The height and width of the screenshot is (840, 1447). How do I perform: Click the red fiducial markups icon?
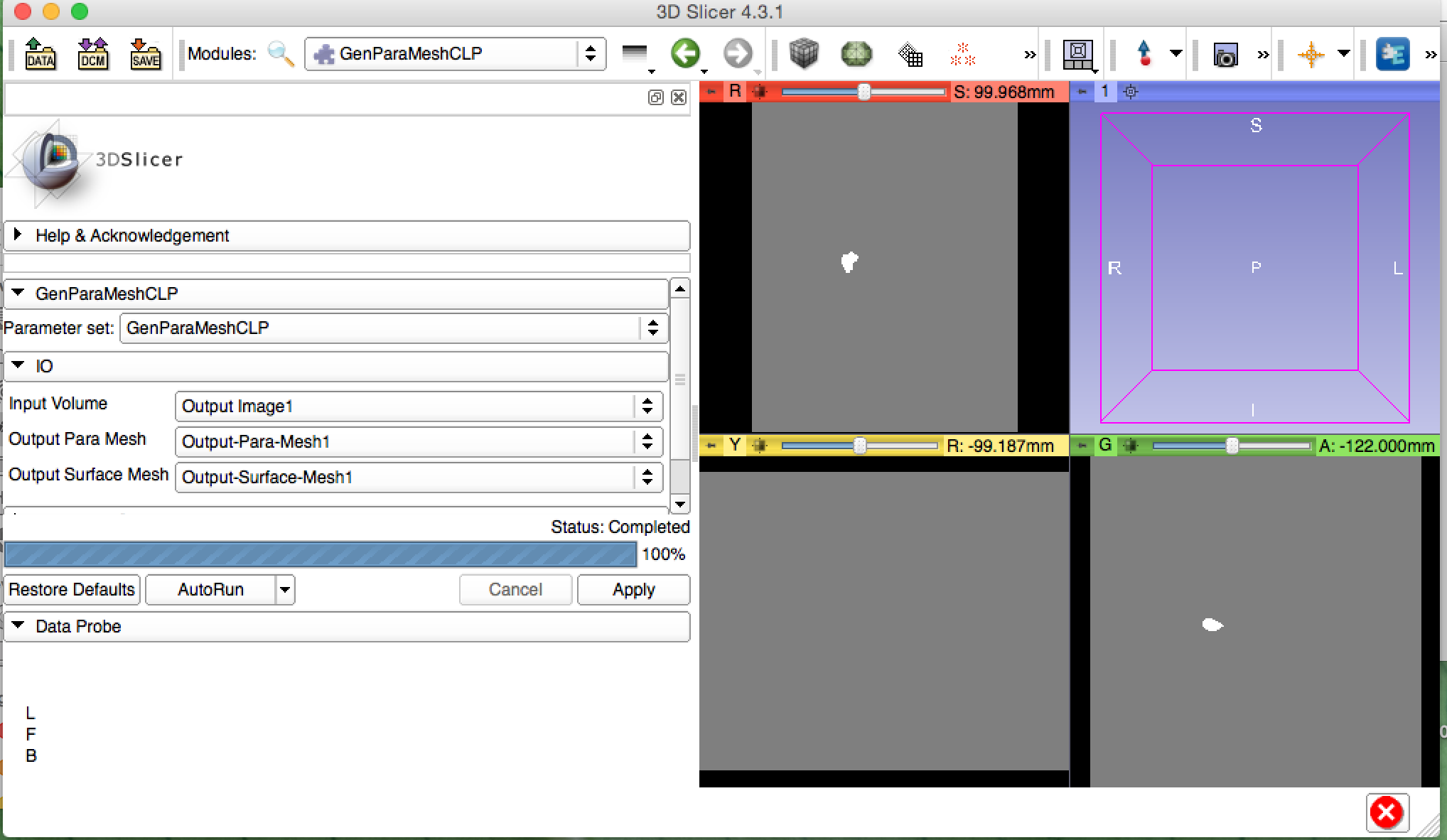(963, 54)
